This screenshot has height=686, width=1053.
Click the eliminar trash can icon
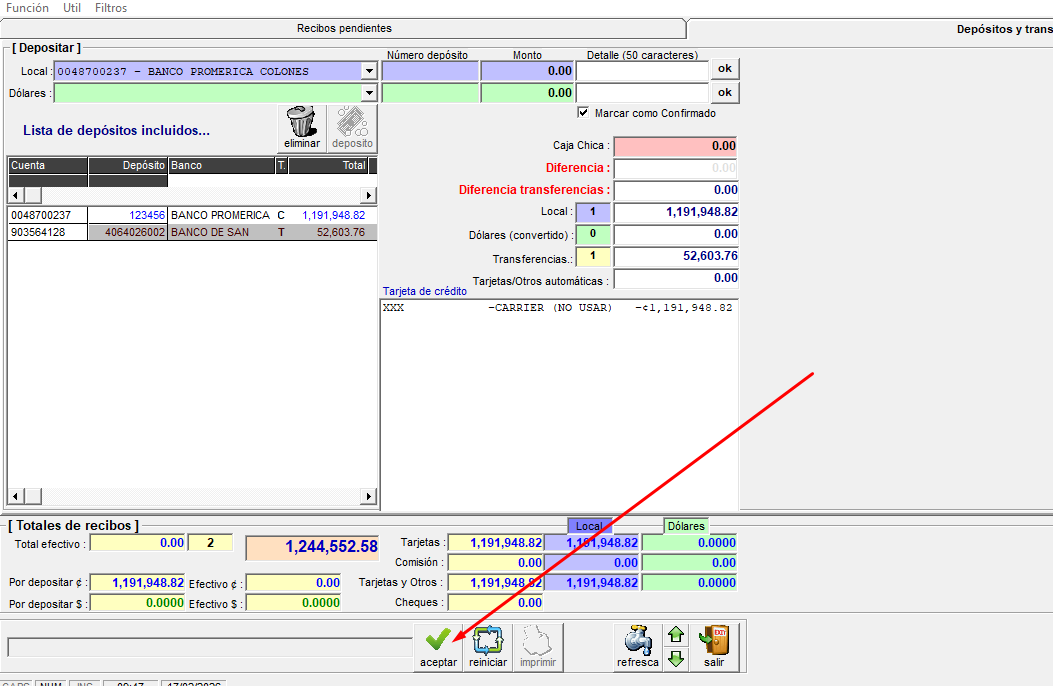point(301,123)
